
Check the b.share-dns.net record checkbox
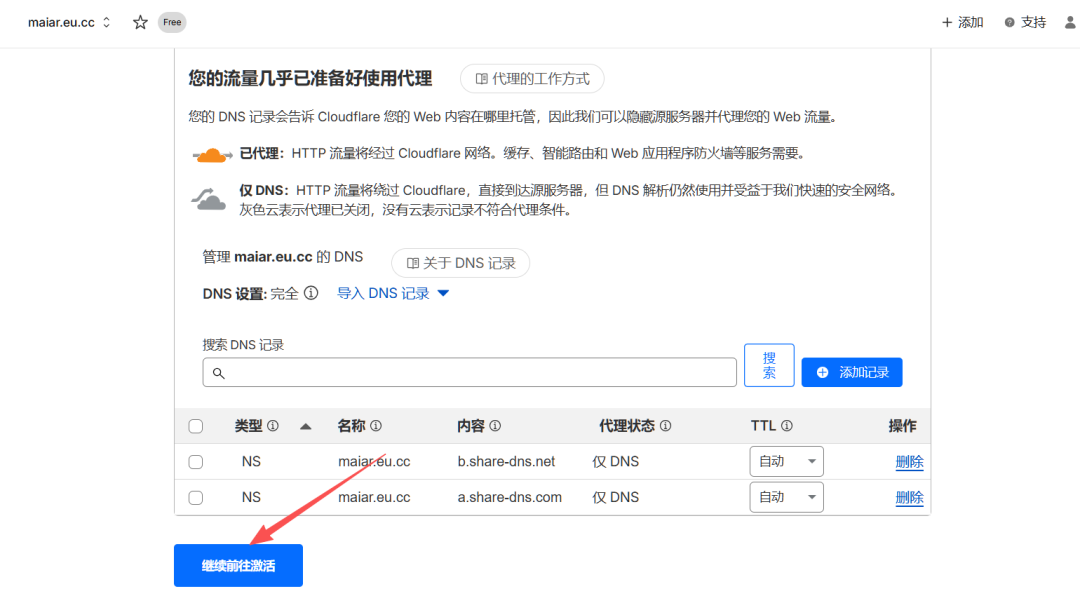[x=196, y=462]
